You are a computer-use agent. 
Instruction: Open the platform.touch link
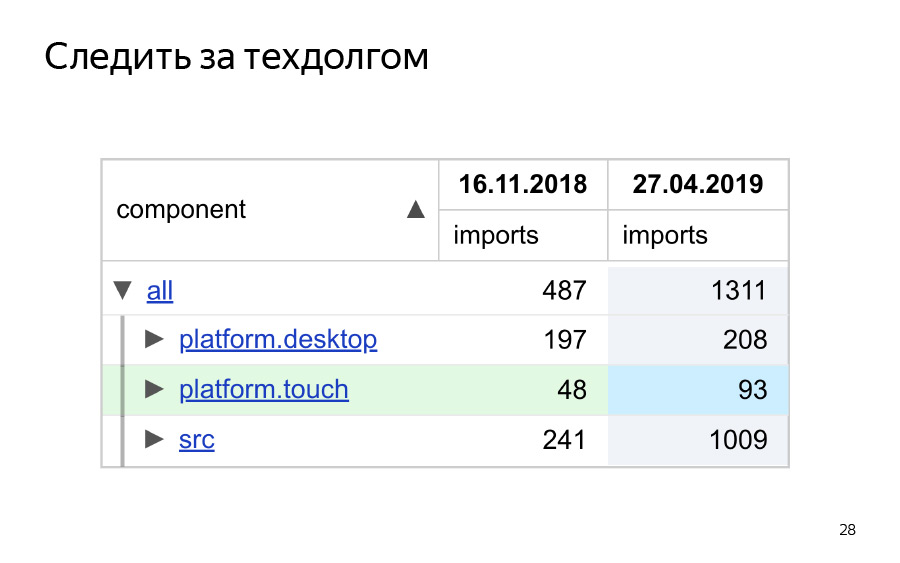click(x=264, y=389)
